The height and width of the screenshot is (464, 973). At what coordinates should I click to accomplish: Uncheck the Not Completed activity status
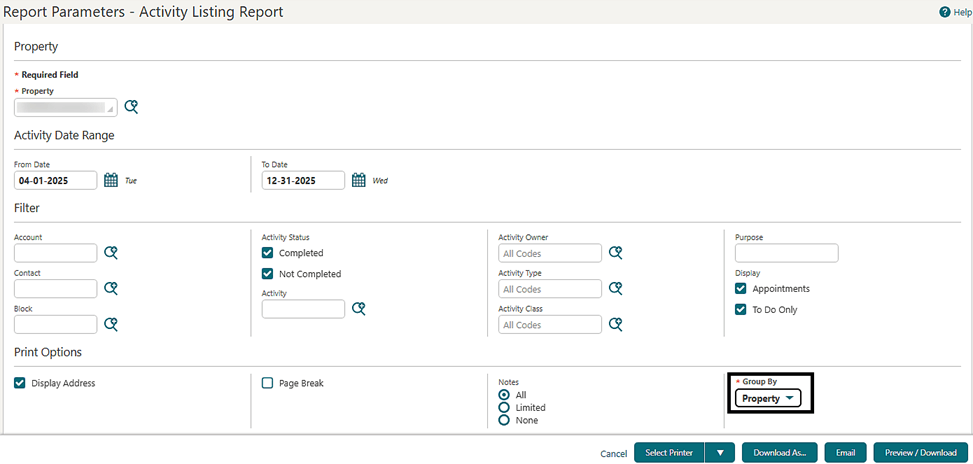(x=267, y=274)
